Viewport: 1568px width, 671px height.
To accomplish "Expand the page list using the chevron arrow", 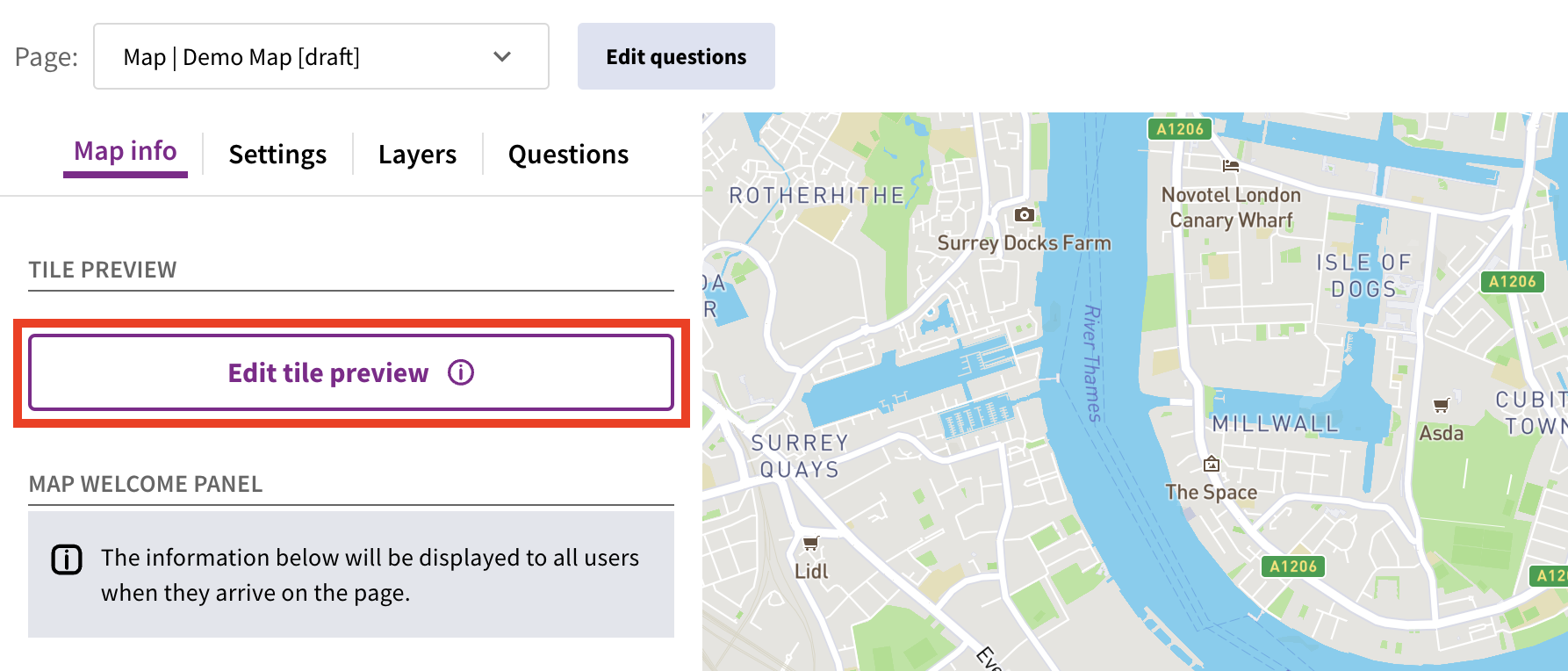I will 502,57.
